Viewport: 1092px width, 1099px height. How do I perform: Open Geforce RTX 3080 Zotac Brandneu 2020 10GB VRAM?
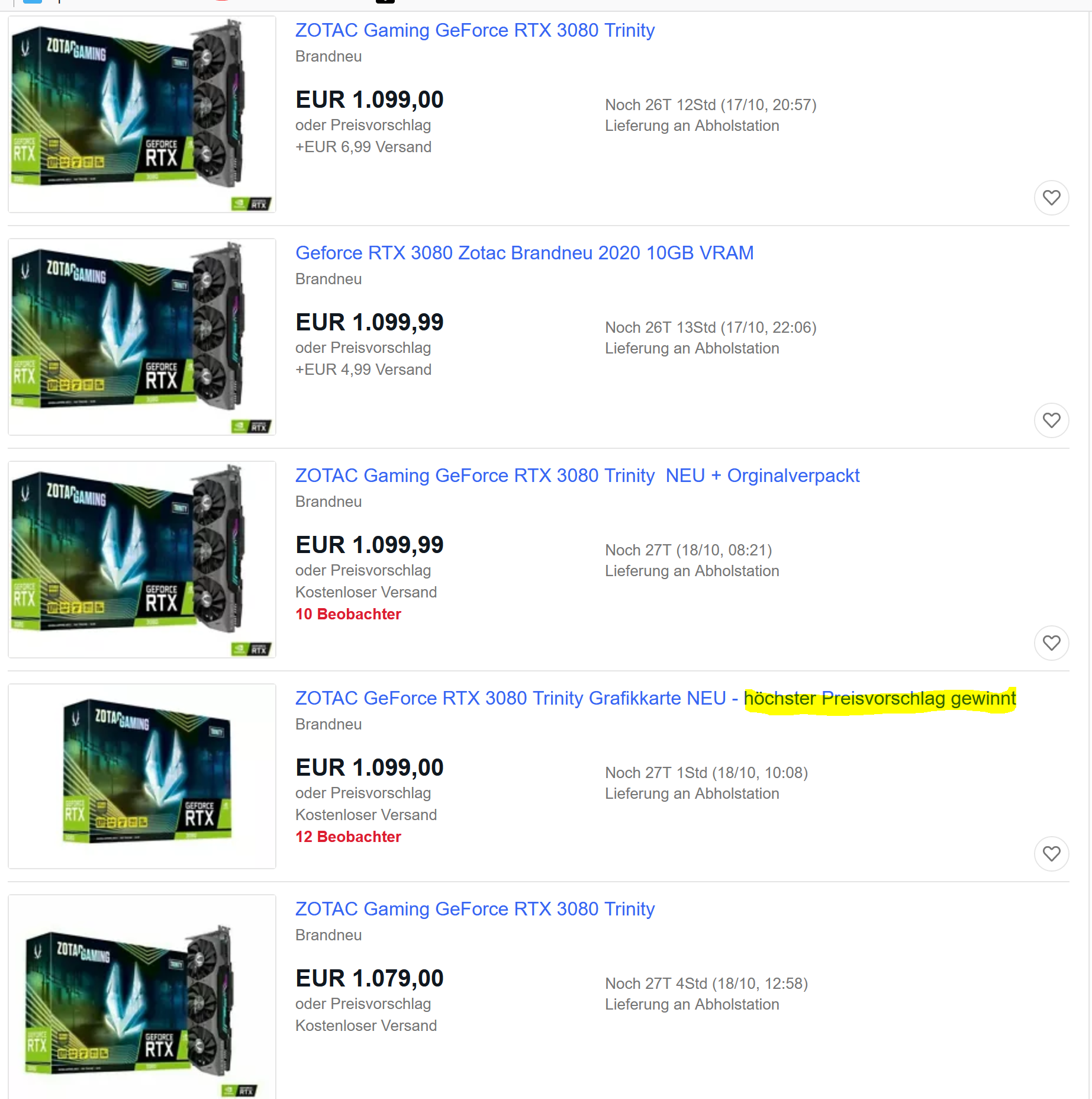point(524,253)
